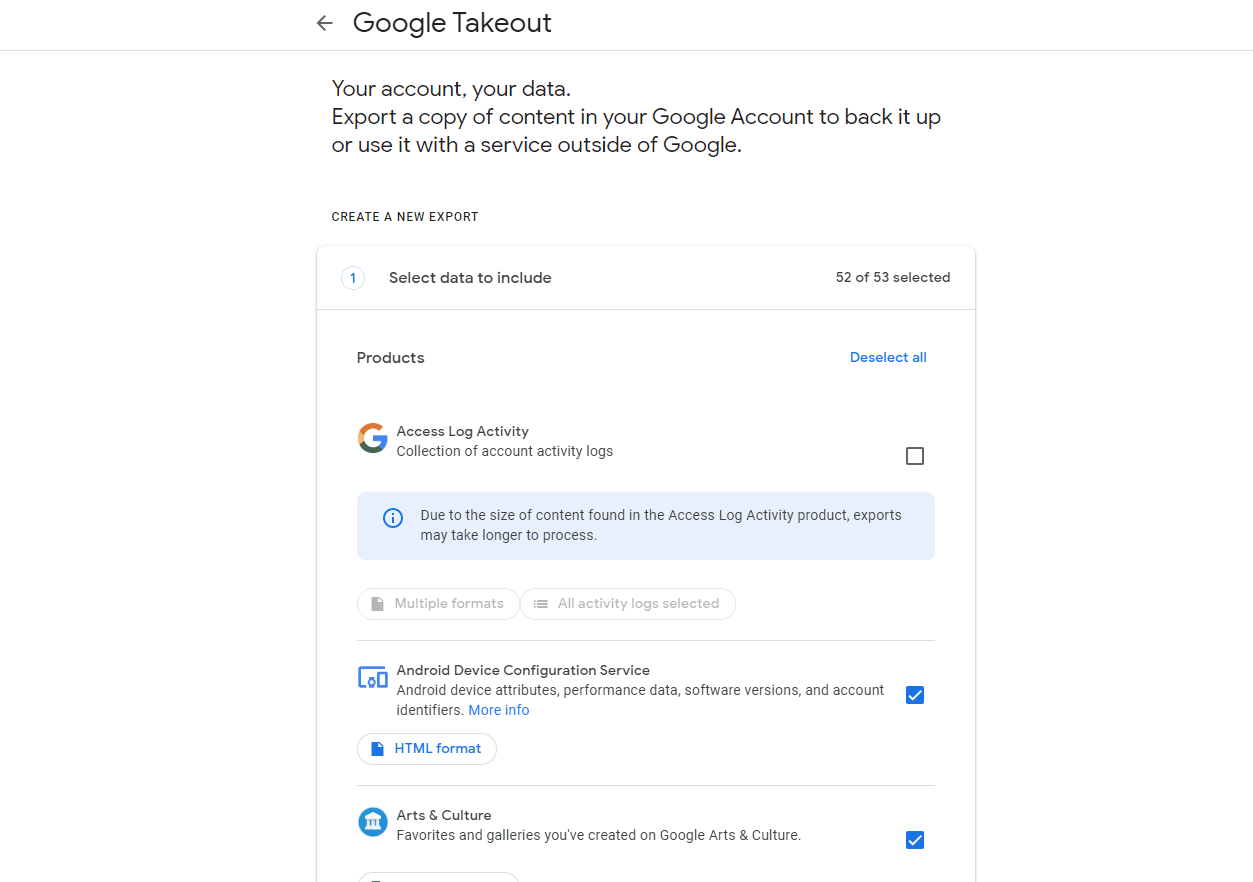Open the 'More info' link
This screenshot has width=1253, height=882.
pyautogui.click(x=498, y=710)
